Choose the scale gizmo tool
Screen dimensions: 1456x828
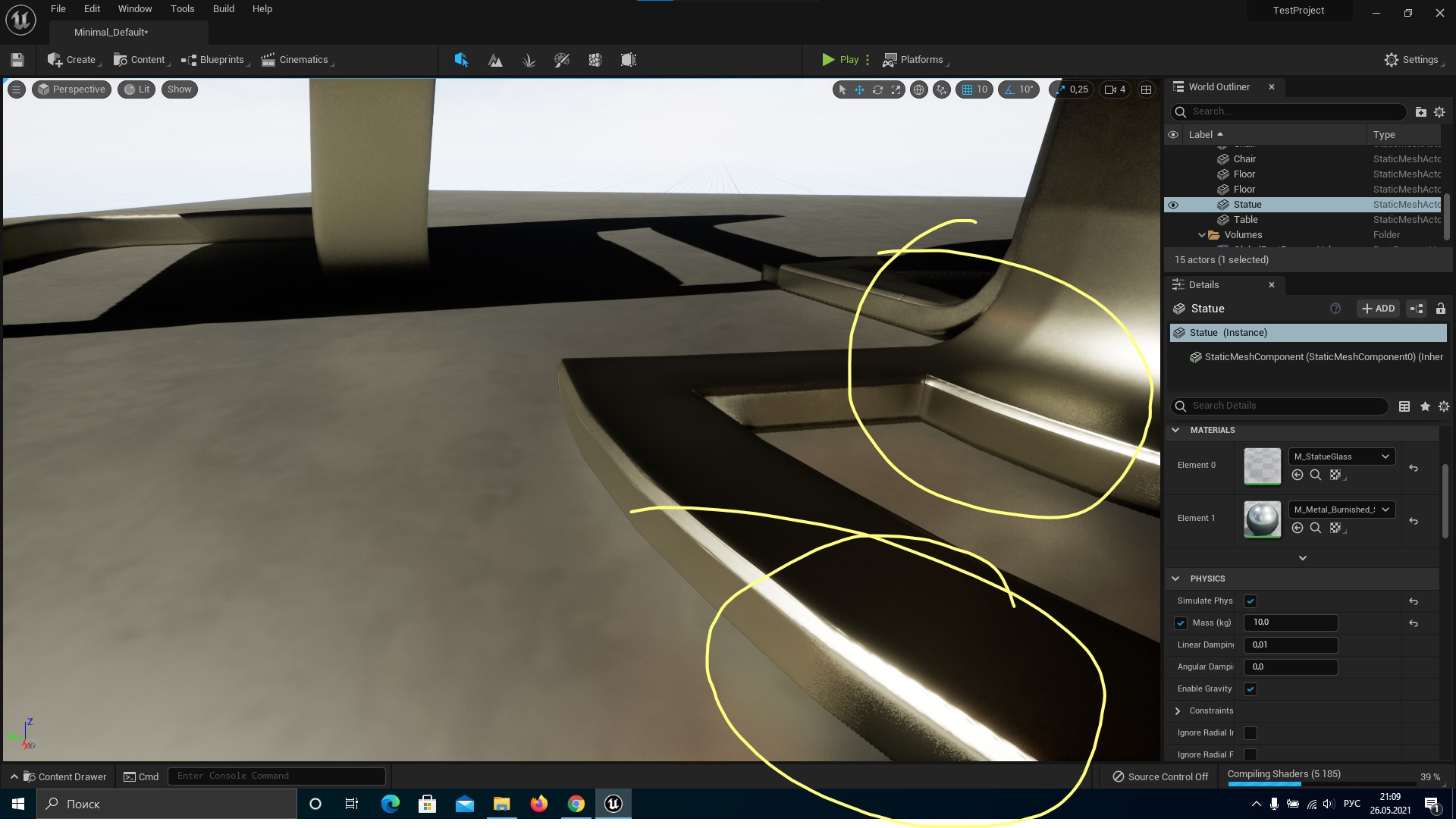pos(896,89)
